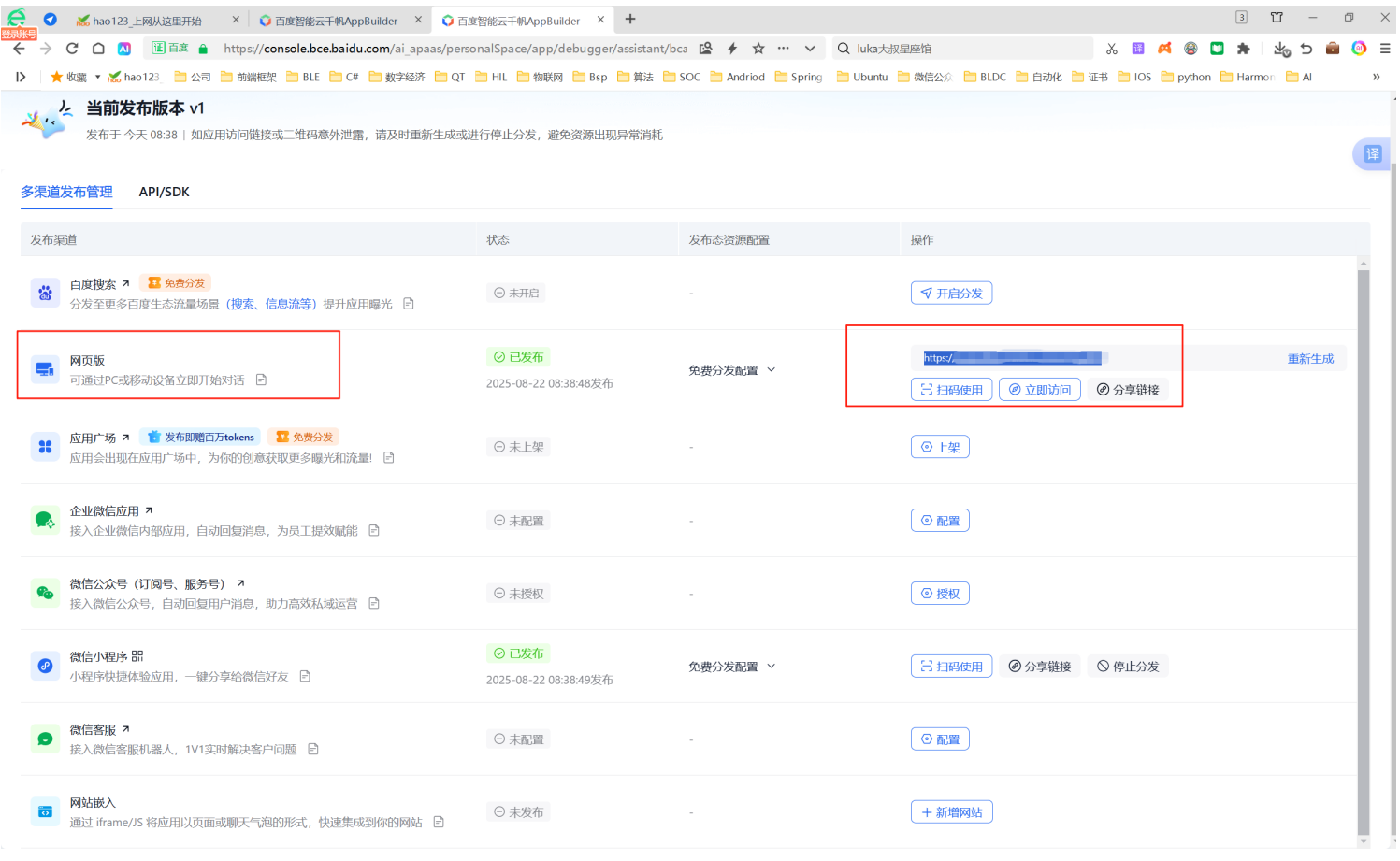1400x861 pixels.
Task: Click 授权 for 微信公众号
Action: click(x=940, y=594)
